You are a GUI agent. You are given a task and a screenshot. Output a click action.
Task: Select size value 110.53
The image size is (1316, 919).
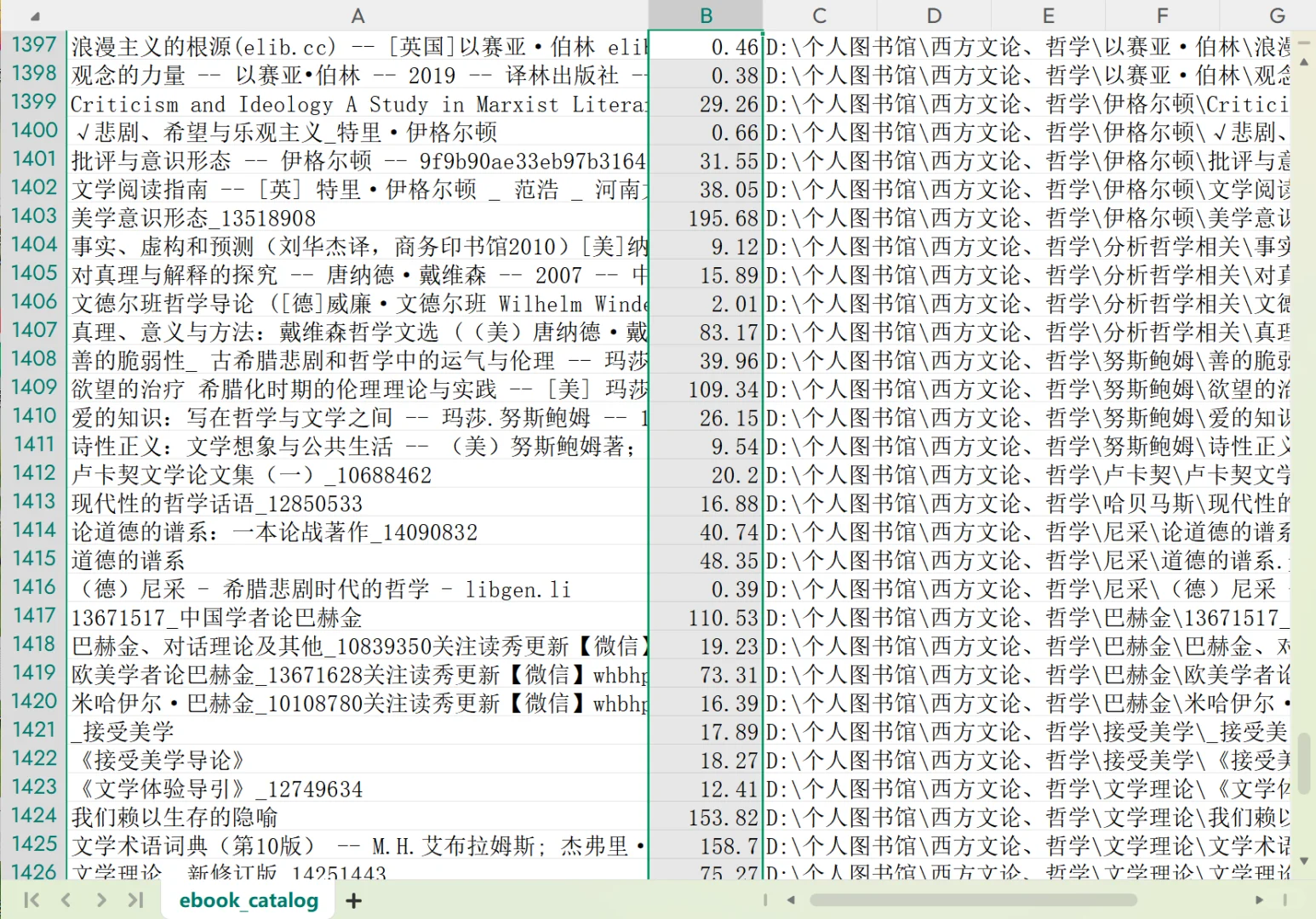click(706, 617)
